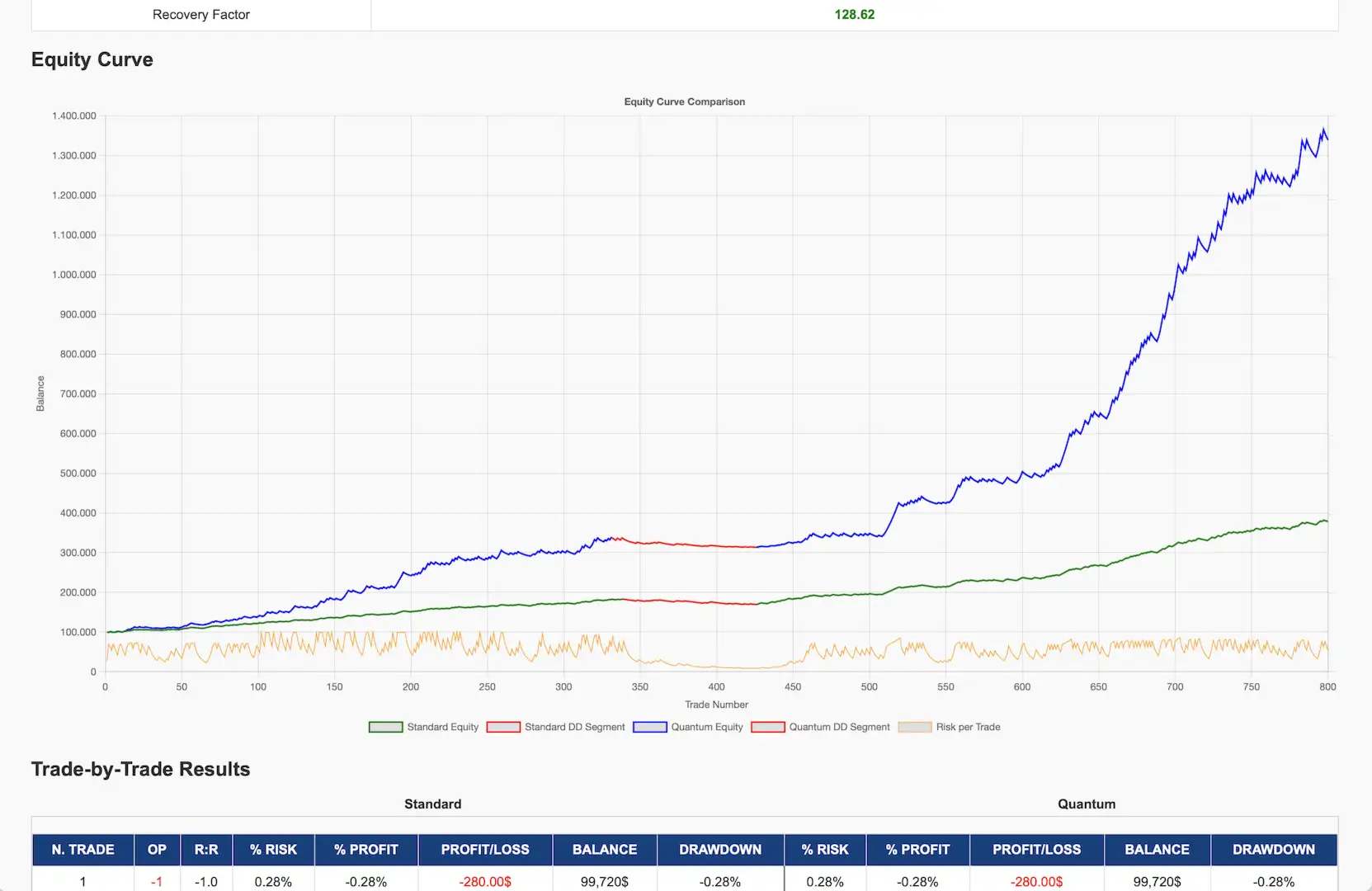Click the Equity Curve Comparison chart title
Viewport: 1372px width, 891px height.
pos(684,101)
